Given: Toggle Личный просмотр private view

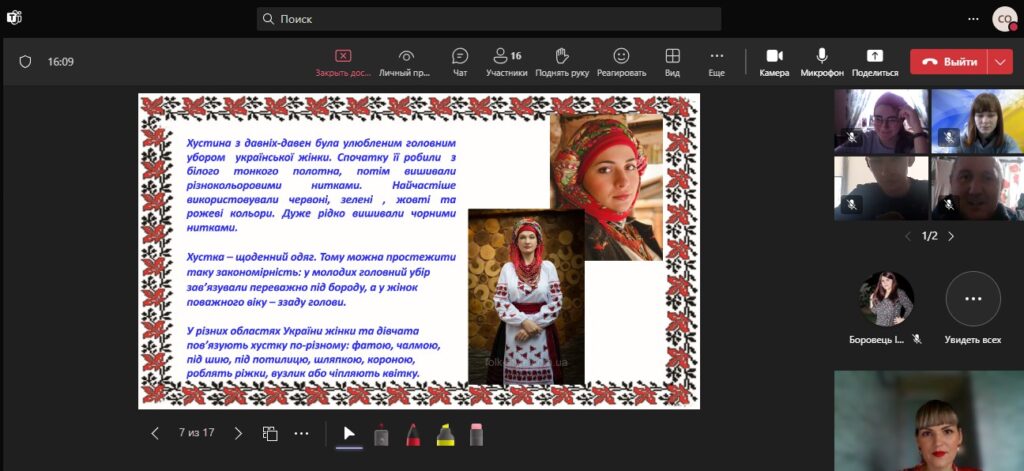Looking at the screenshot, I should pyautogui.click(x=406, y=62).
